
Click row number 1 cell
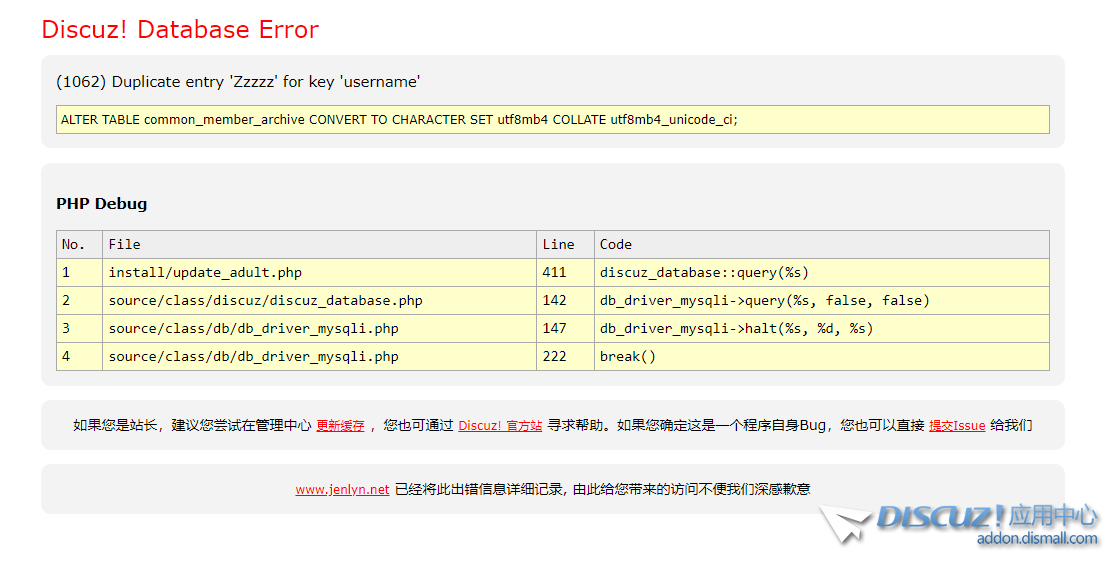point(80,273)
